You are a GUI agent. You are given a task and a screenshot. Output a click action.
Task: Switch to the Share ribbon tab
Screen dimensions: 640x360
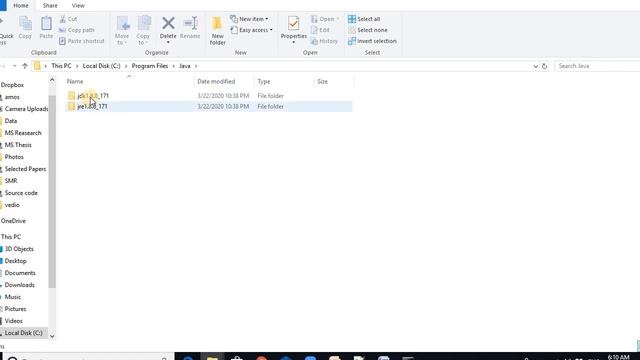click(50, 5)
